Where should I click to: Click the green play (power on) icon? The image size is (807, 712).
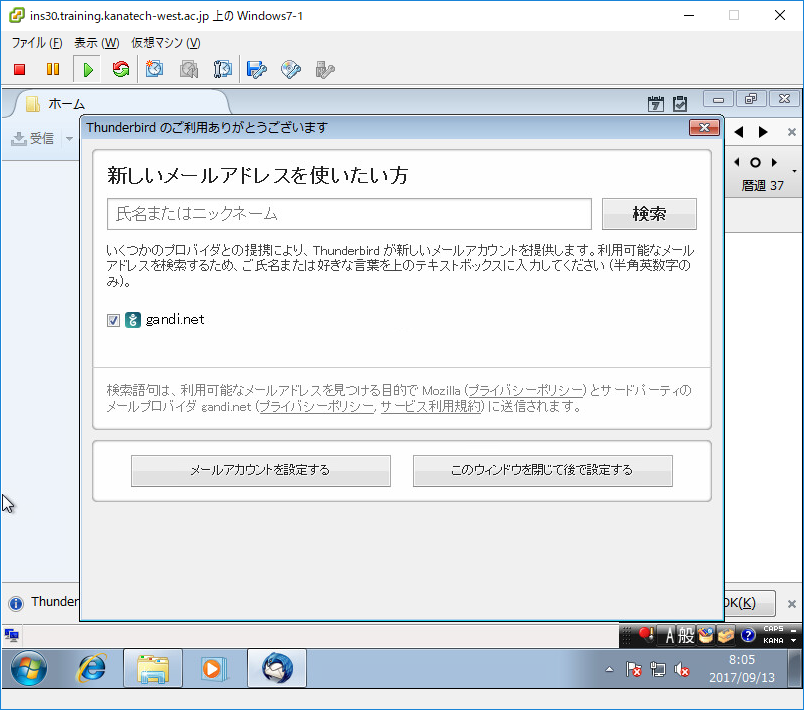click(87, 70)
